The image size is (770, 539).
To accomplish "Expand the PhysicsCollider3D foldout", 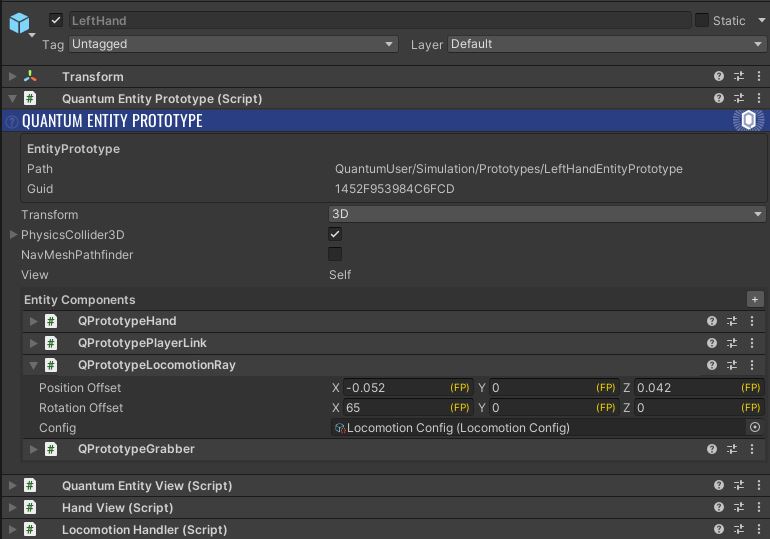I will (13, 235).
